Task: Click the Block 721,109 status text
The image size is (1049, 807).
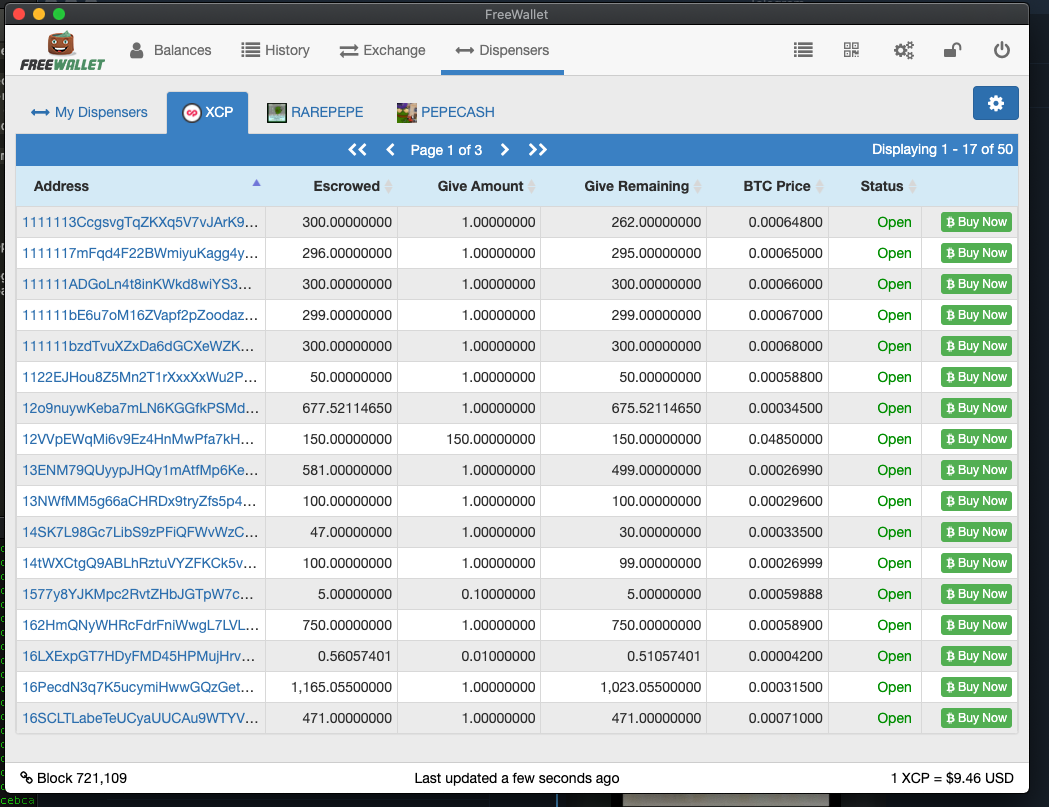Action: coord(82,778)
